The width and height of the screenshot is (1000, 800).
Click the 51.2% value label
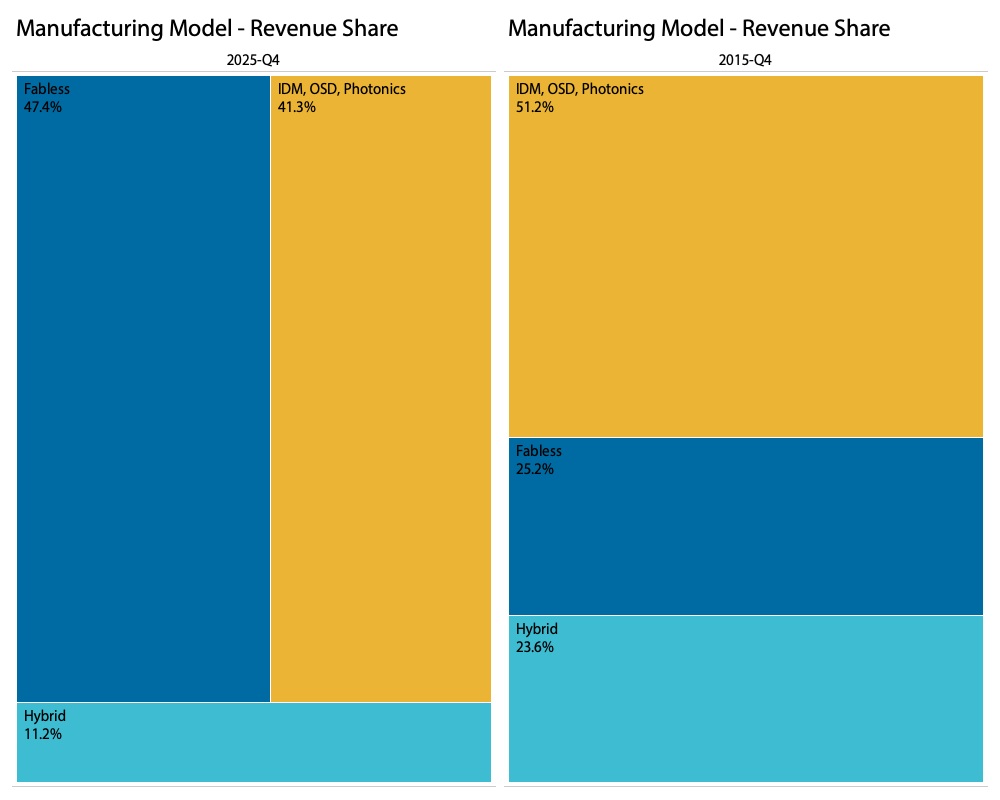(x=535, y=107)
